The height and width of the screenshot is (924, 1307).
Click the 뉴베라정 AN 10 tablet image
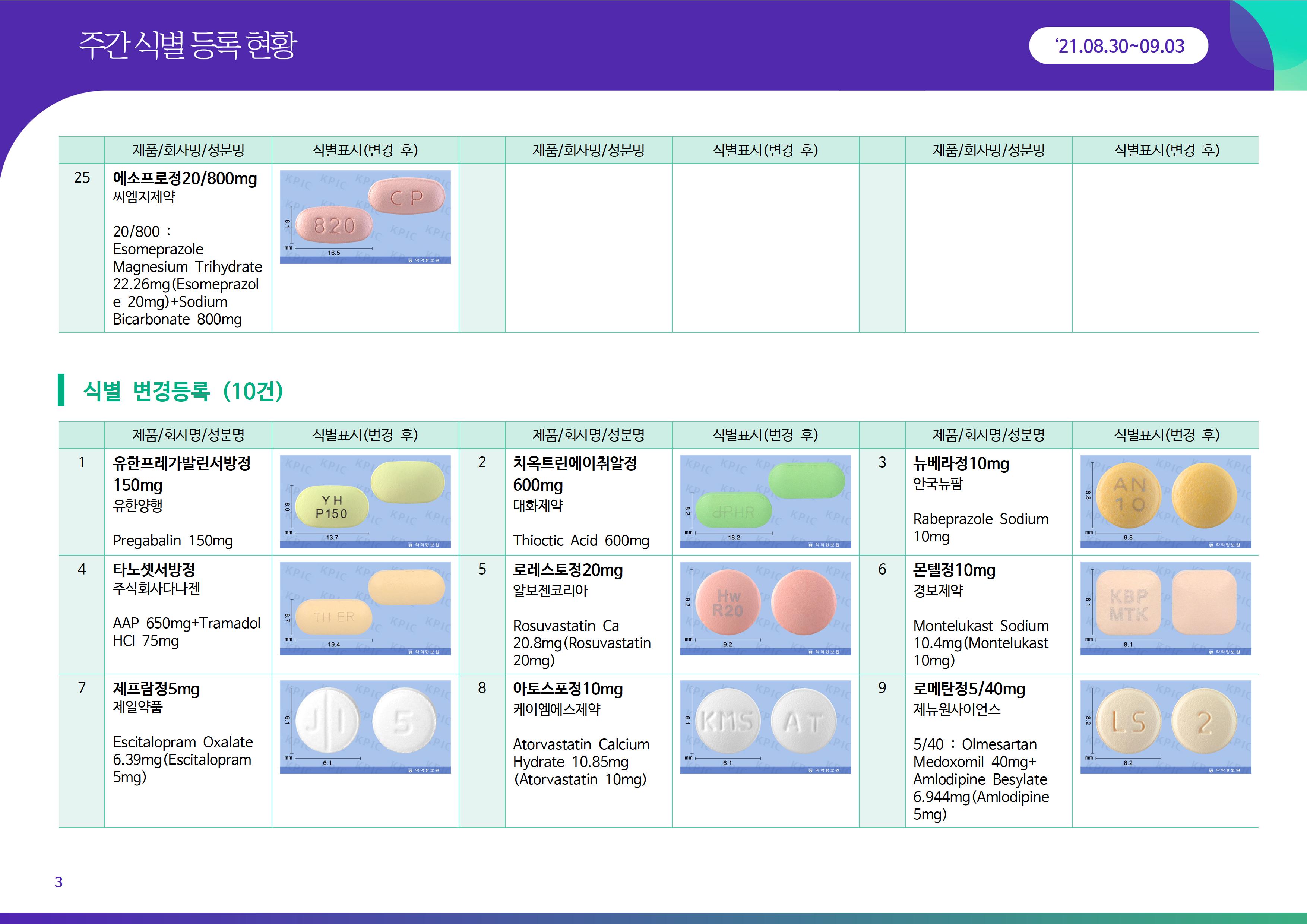[1165, 501]
